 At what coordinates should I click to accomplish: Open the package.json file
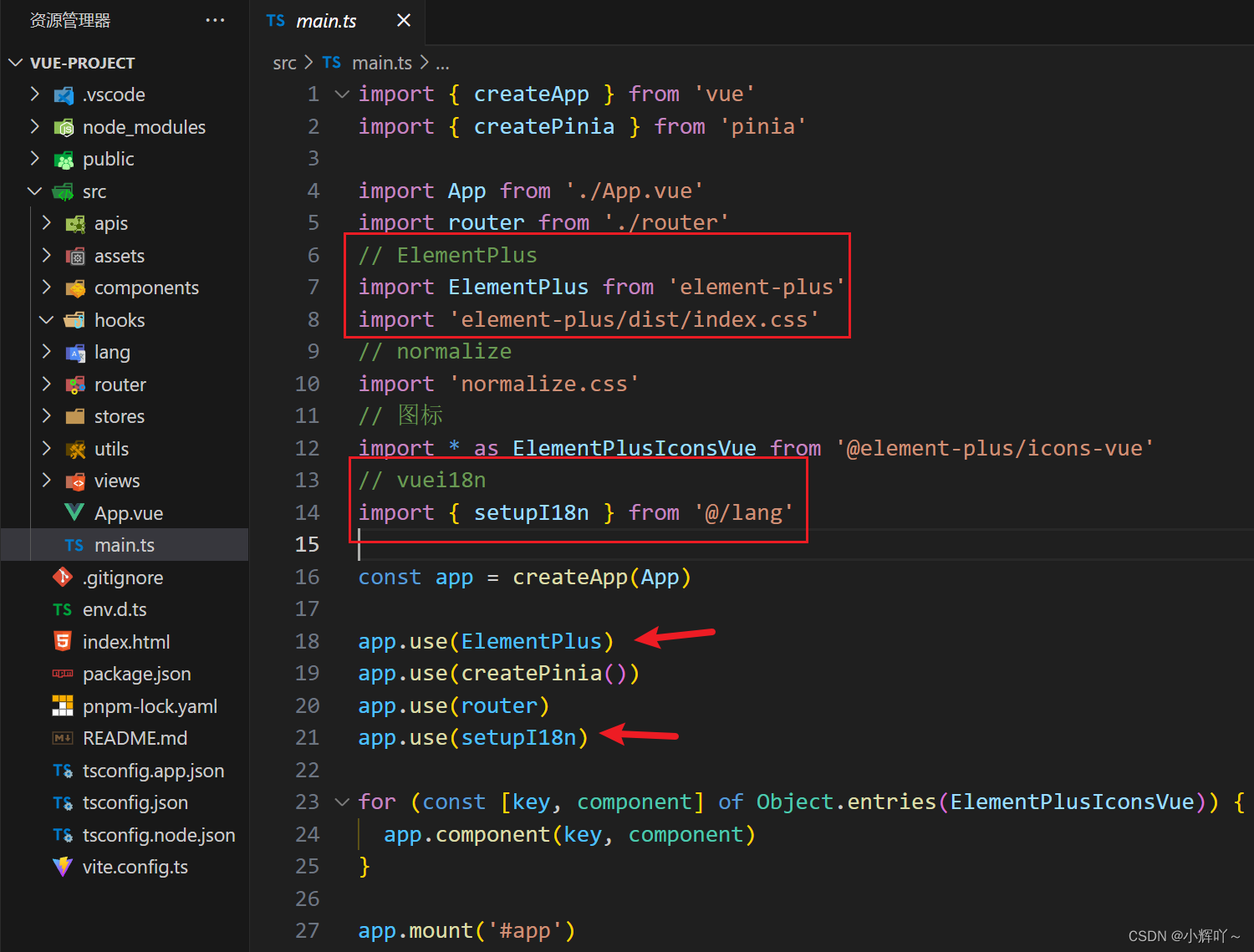137,674
